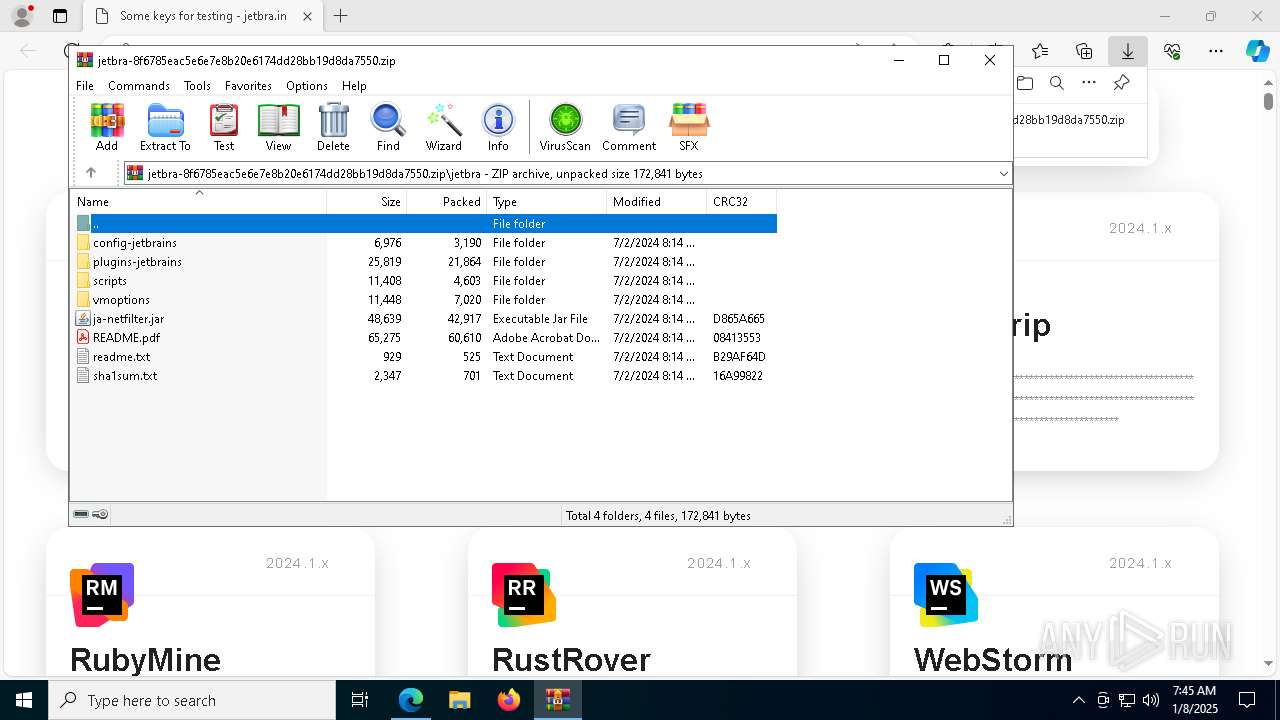Select the parent folder '..' row
Image resolution: width=1280 pixels, height=720 pixels.
[425, 224]
